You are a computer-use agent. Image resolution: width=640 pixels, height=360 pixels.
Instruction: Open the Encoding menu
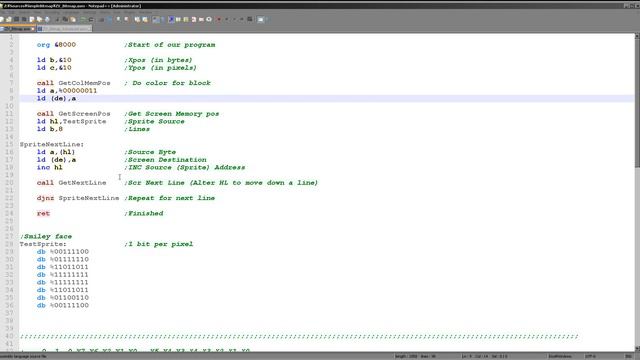coord(52,12)
